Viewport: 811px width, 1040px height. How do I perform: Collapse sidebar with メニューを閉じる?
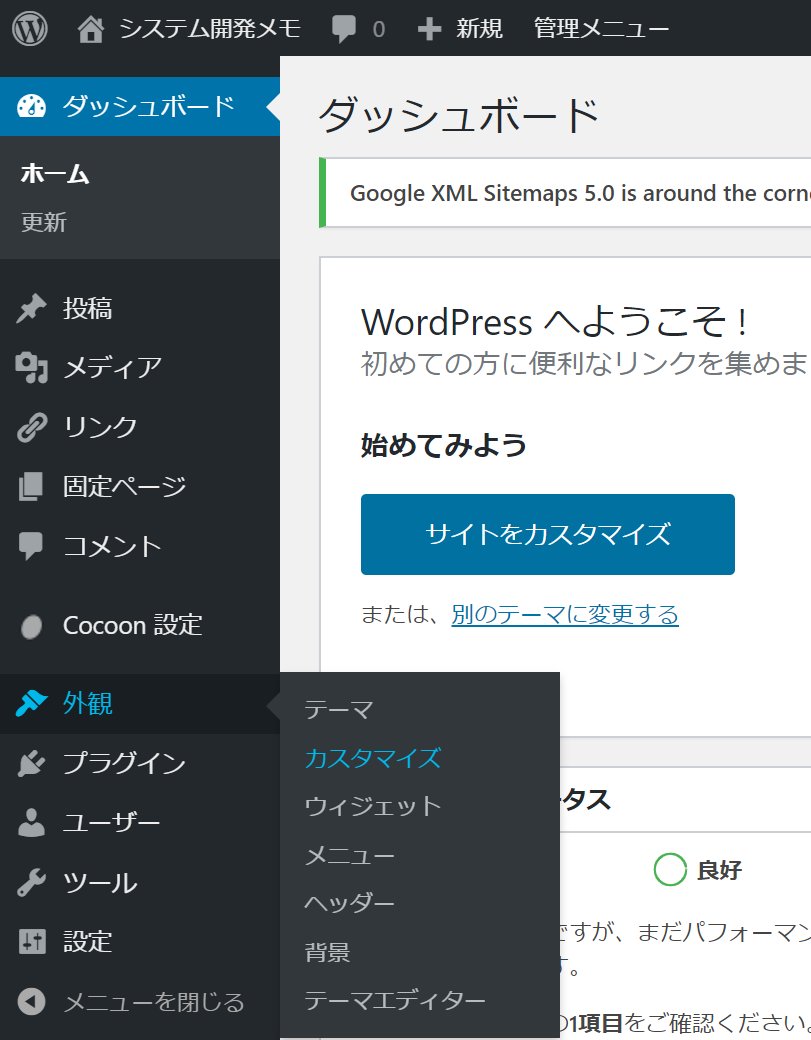click(x=152, y=1001)
